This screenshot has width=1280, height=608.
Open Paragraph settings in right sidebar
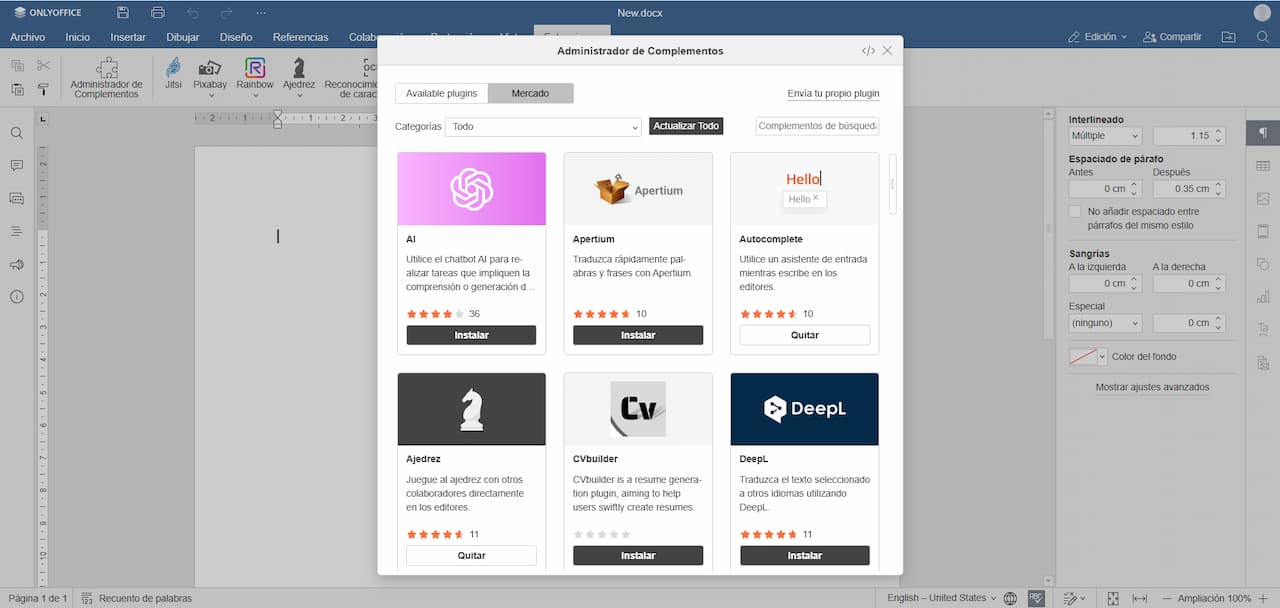[1263, 133]
